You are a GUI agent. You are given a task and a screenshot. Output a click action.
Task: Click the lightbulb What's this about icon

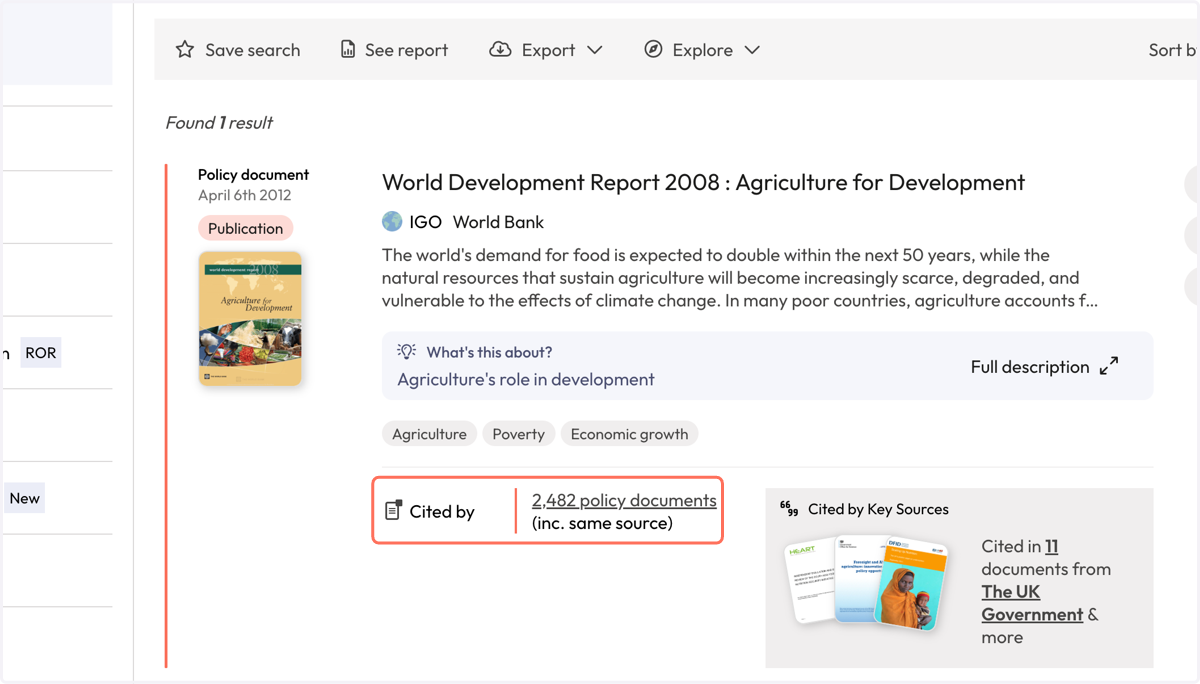406,351
